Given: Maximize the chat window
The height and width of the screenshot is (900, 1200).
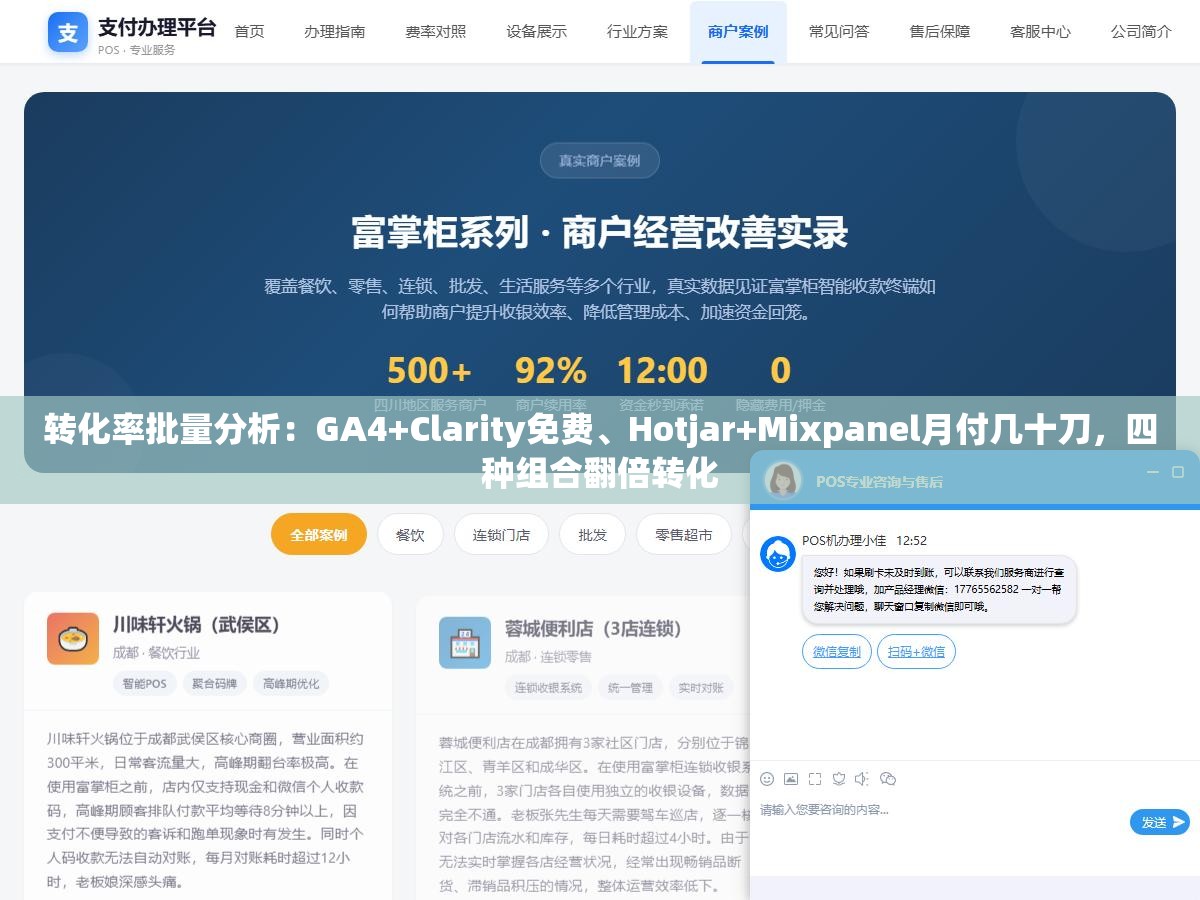Looking at the screenshot, I should 1178,472.
